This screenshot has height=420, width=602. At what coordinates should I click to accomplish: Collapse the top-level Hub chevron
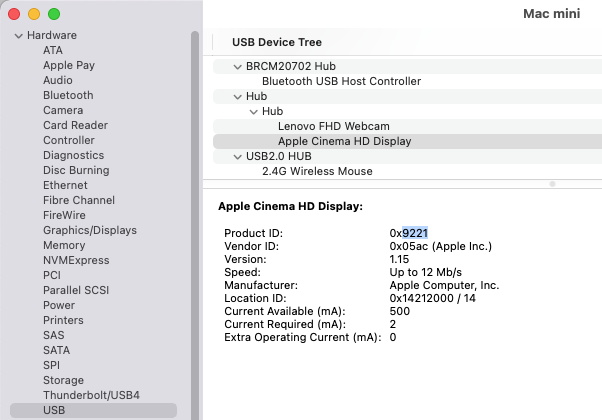point(238,97)
